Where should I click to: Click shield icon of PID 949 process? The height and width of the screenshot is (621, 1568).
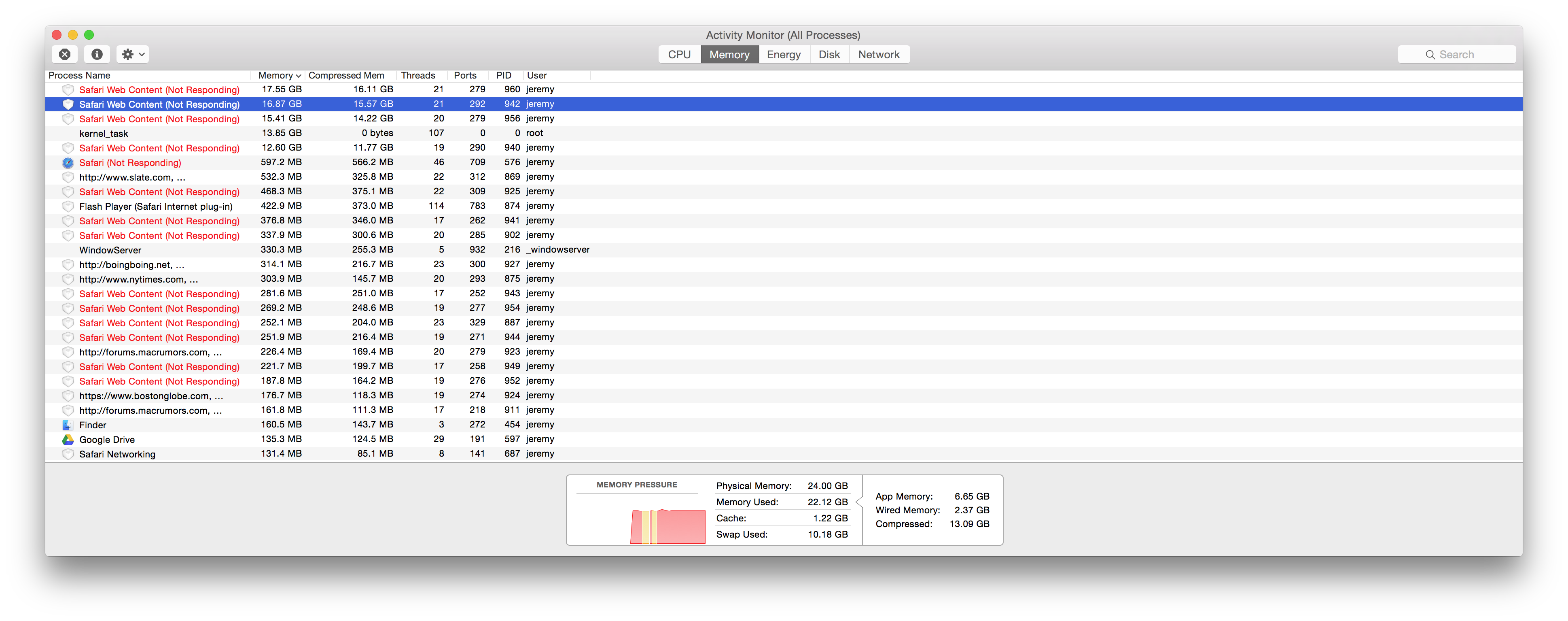pos(68,366)
